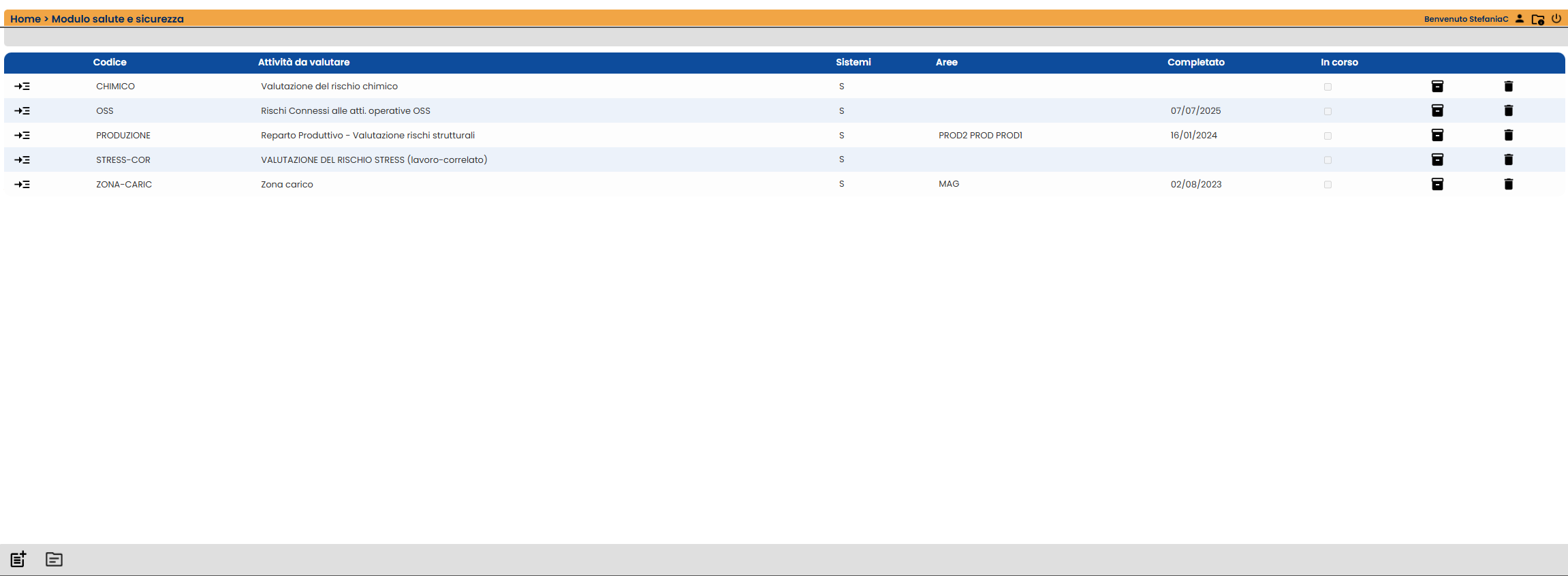This screenshot has width=1568, height=576.
Task: Click Modulo salute e sicurezza breadcrumb
Action: [x=118, y=19]
